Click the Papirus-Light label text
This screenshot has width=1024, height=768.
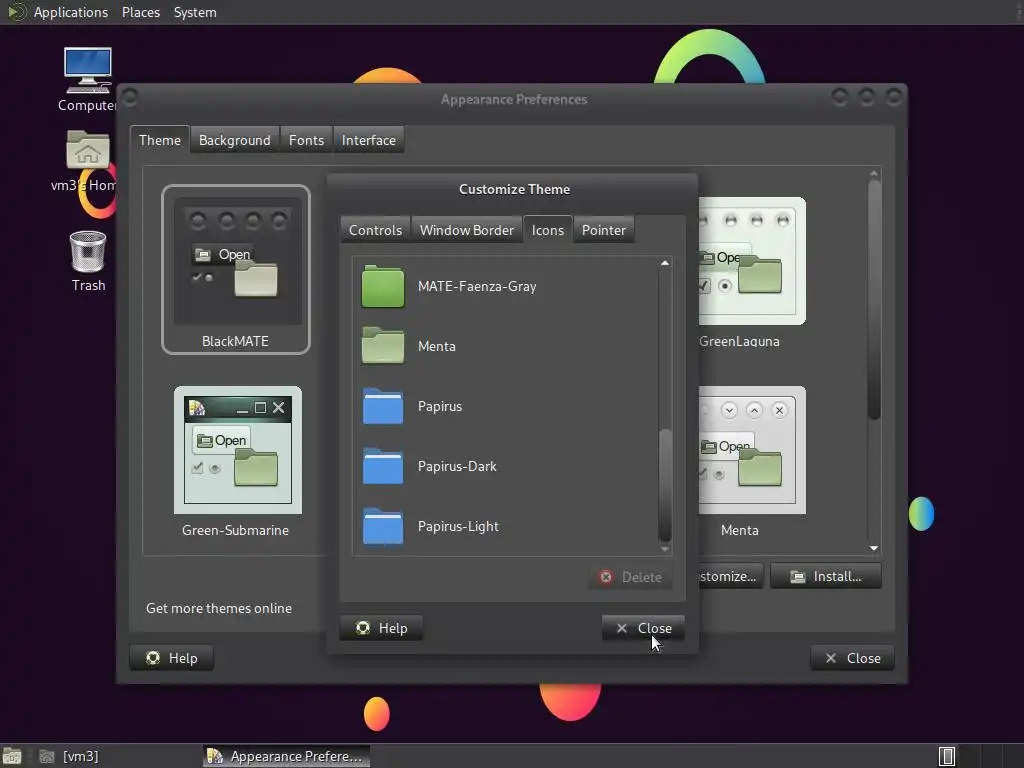tap(458, 526)
